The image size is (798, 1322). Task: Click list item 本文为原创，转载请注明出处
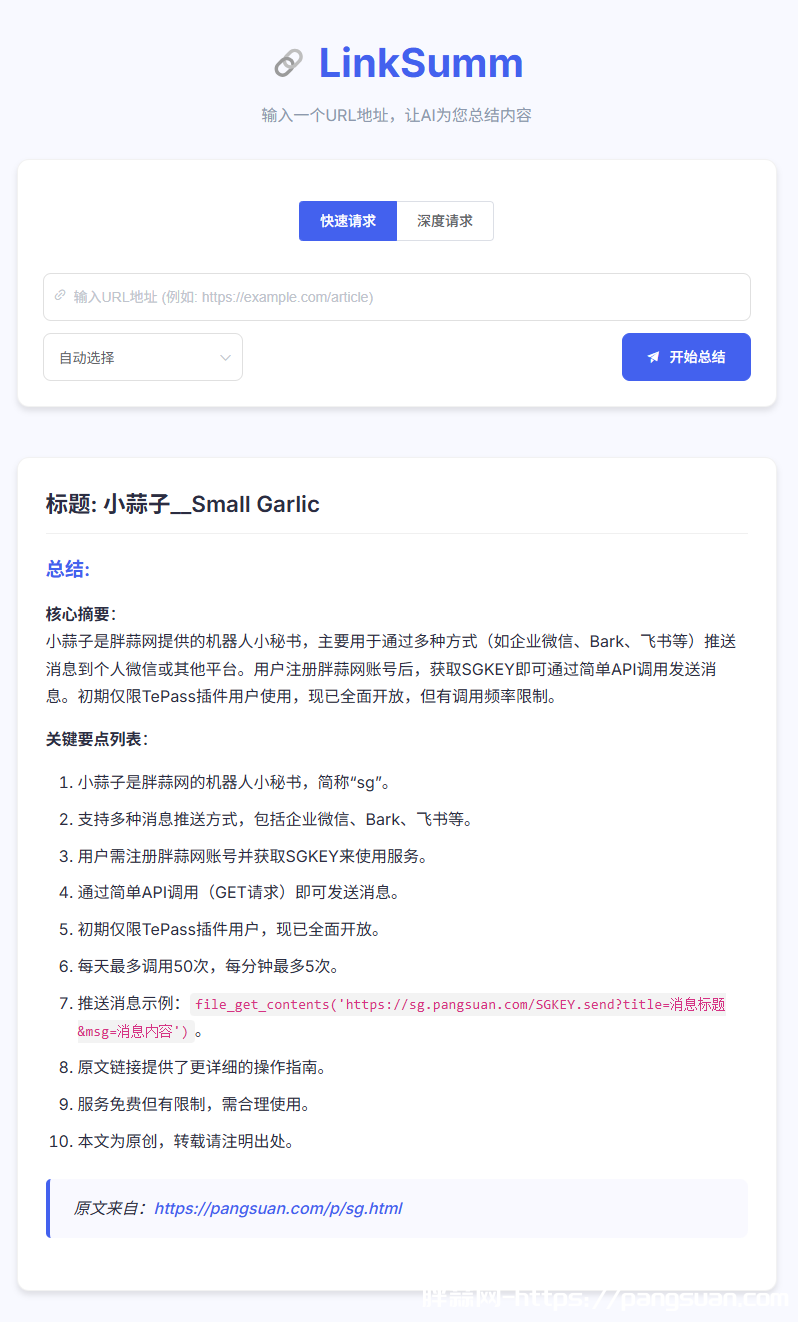pos(186,1141)
